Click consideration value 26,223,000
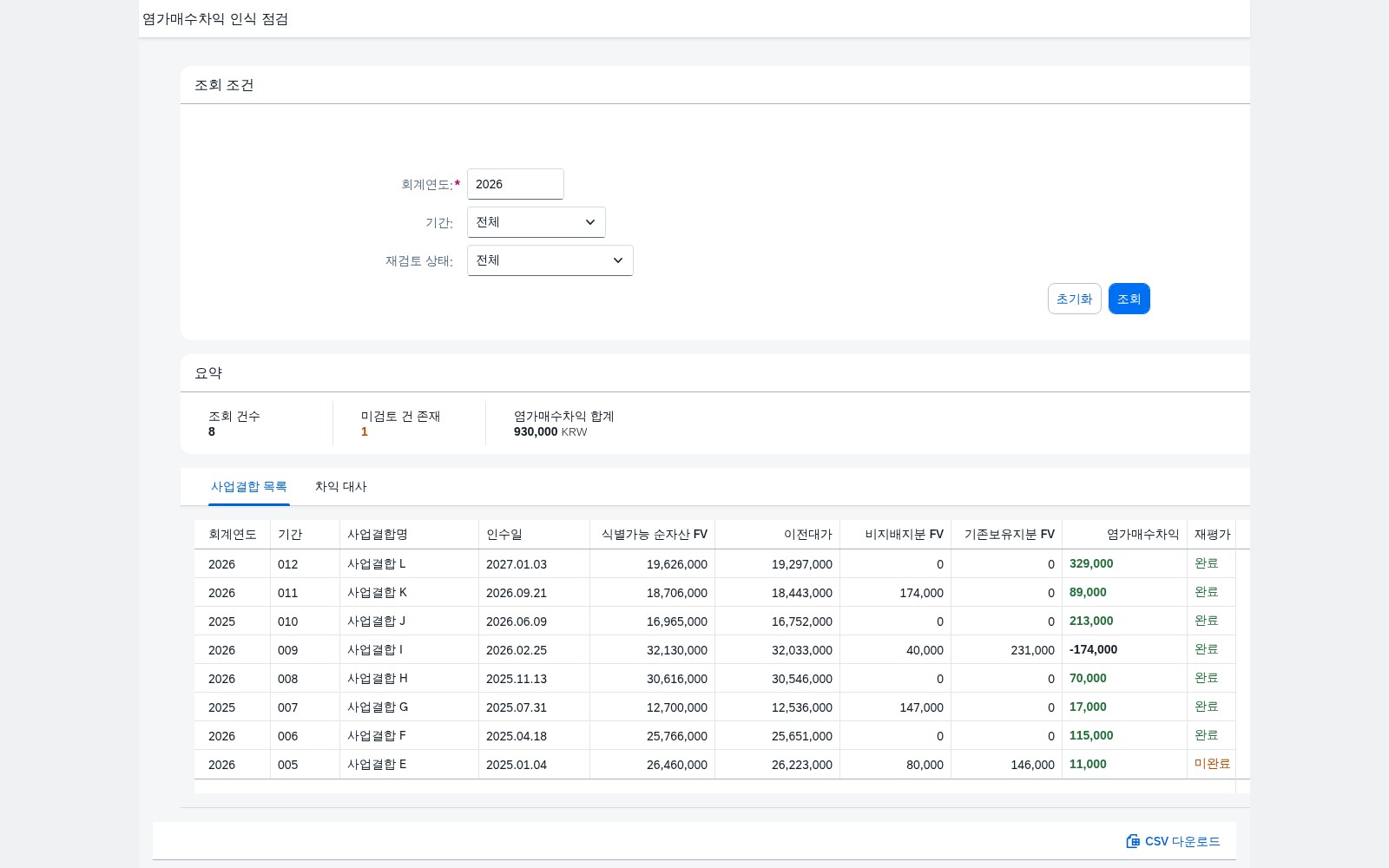The height and width of the screenshot is (868, 1389). 802,765
